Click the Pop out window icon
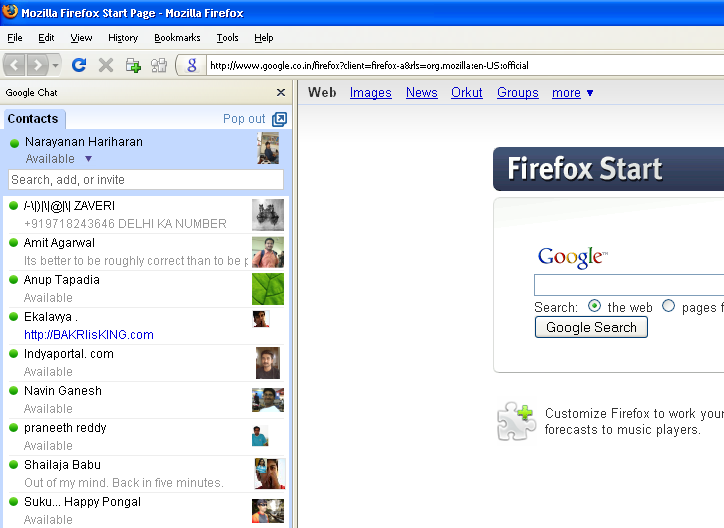724x528 pixels. (279, 119)
